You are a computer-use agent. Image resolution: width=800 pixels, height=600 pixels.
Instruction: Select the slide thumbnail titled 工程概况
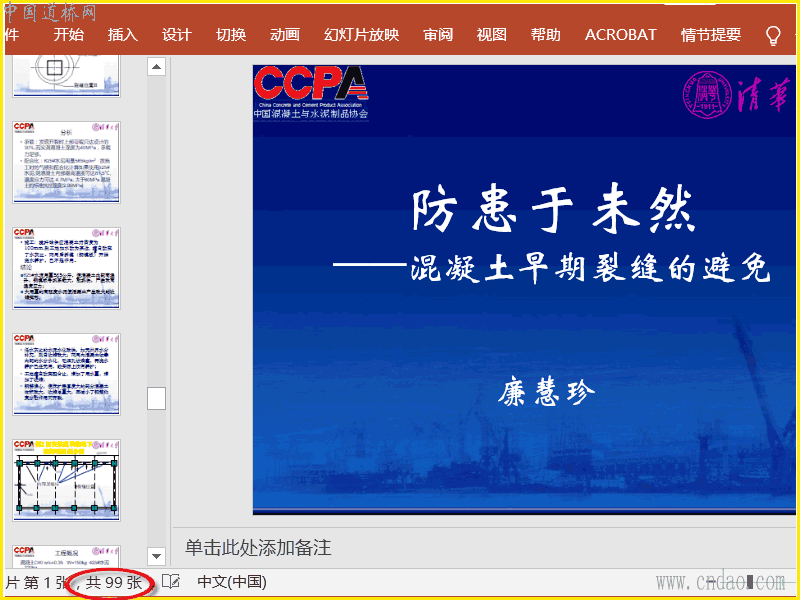66,556
